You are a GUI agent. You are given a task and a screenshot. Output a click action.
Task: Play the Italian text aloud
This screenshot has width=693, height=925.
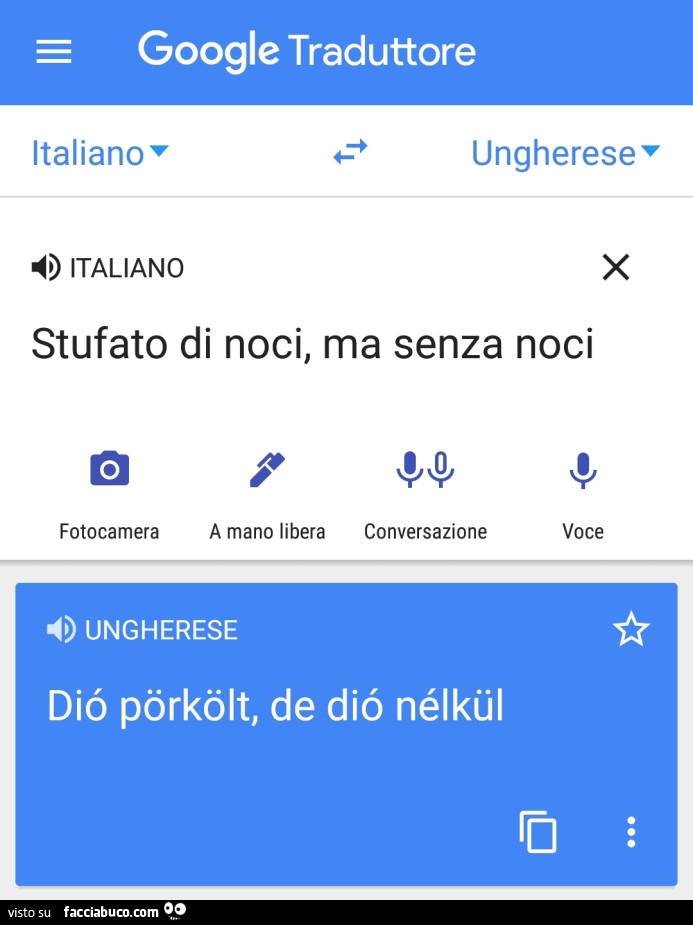click(46, 267)
